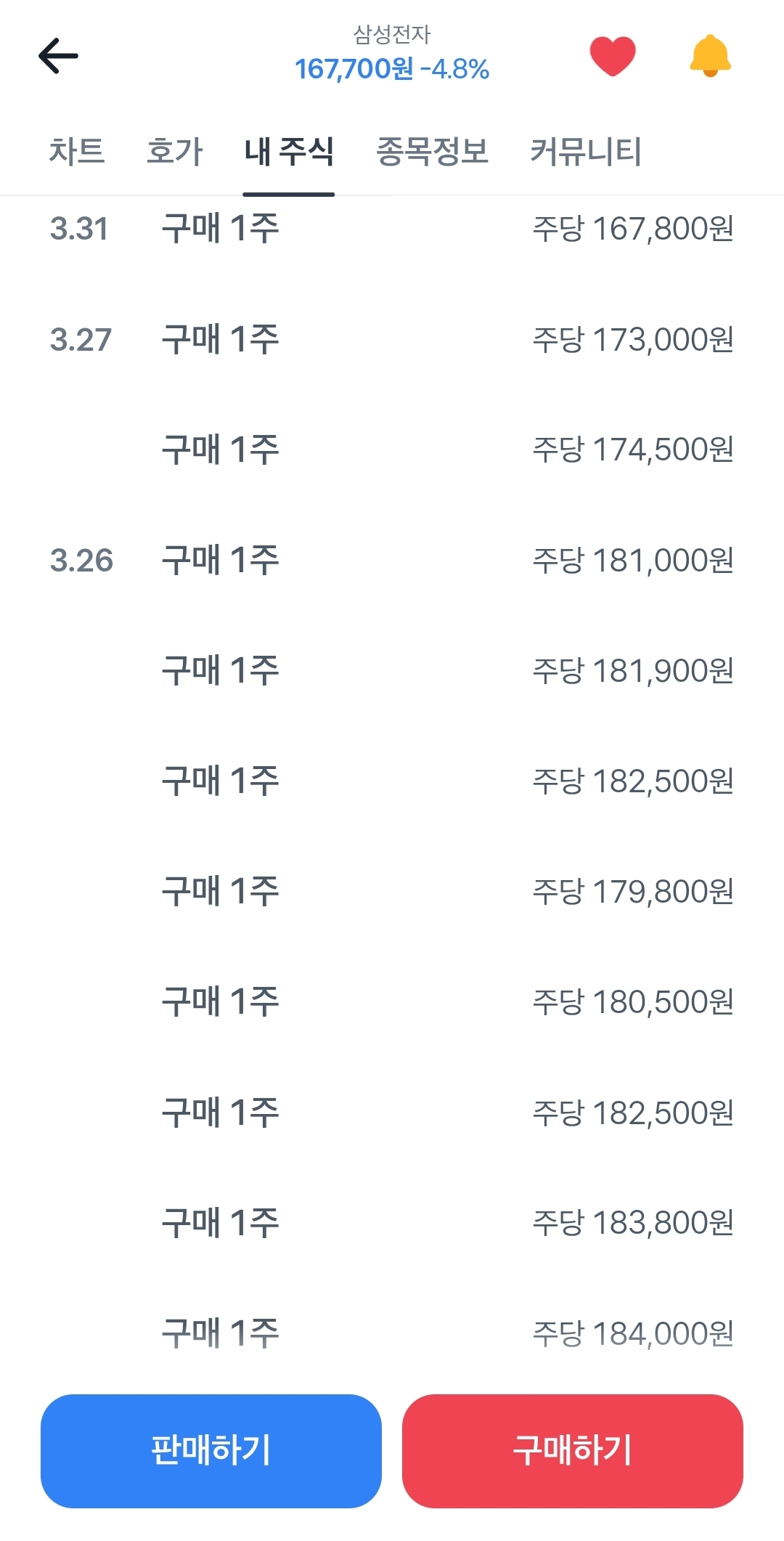The width and height of the screenshot is (784, 1541).
Task: Open the 커뮤니티 tab
Action: [586, 152]
